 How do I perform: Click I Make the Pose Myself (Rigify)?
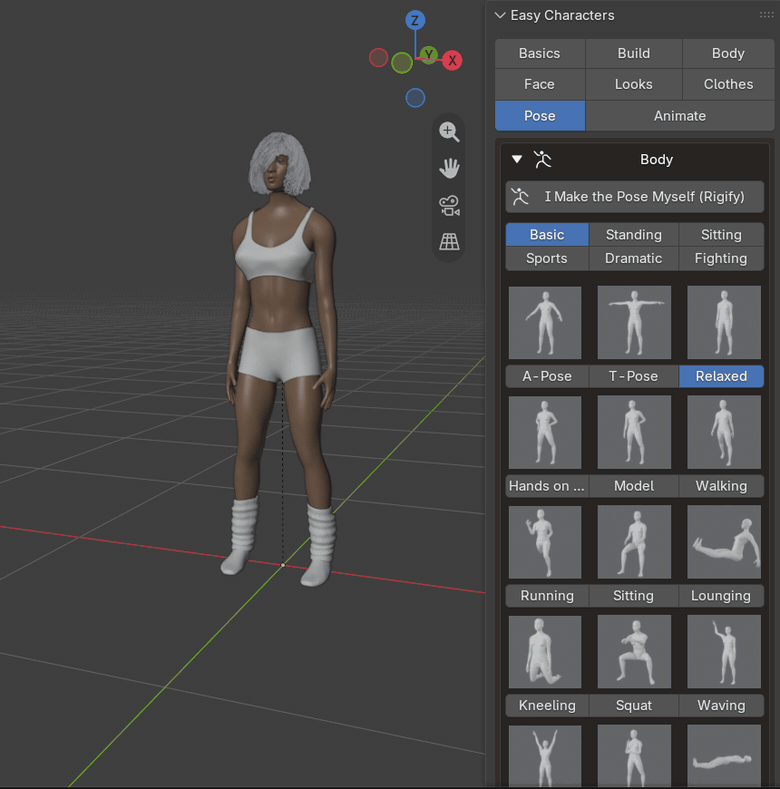point(635,197)
